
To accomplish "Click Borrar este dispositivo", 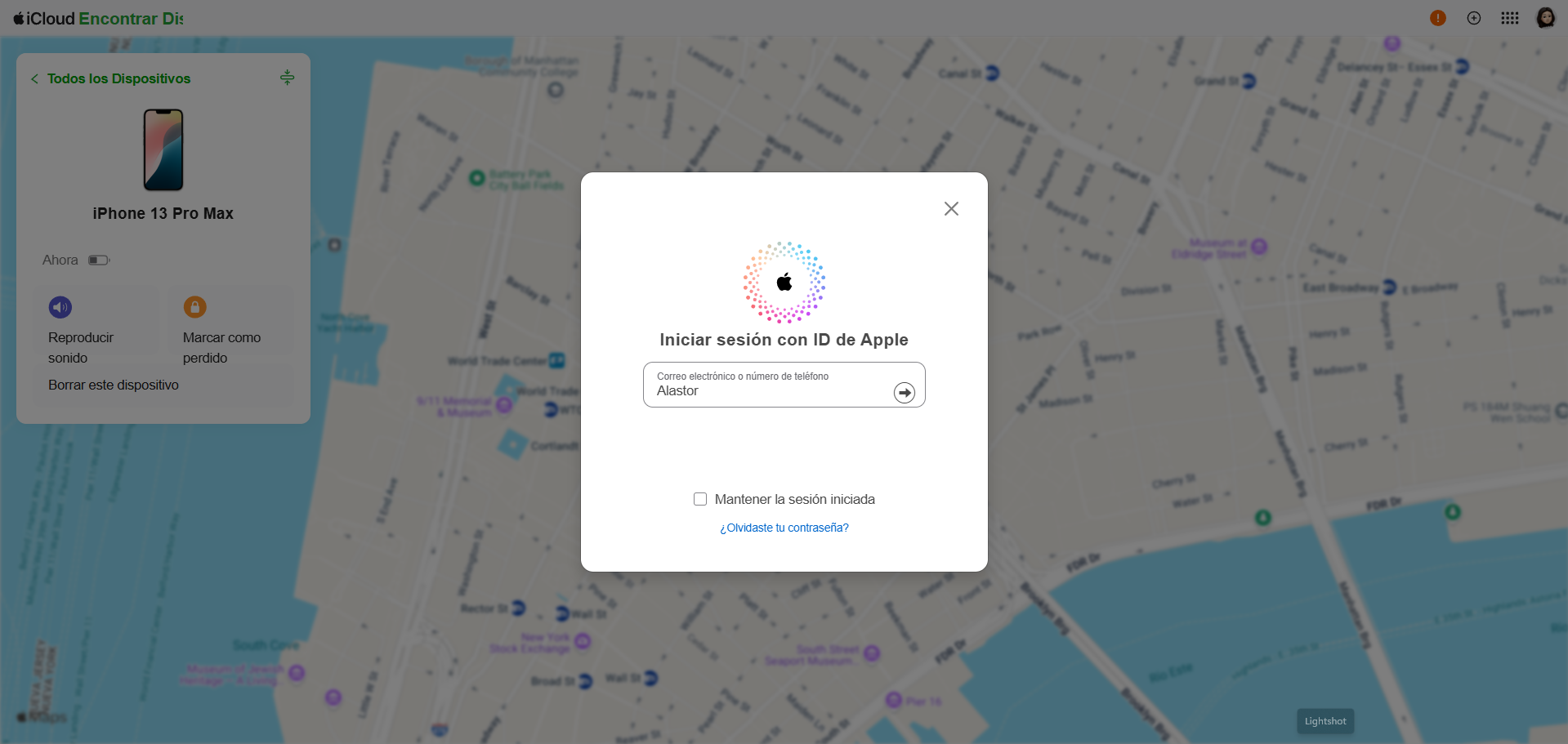I will (114, 385).
